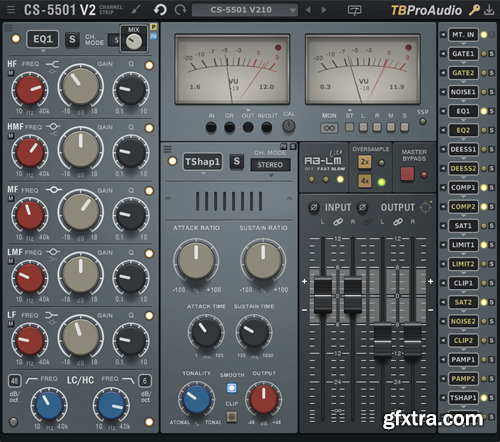Click the input left channel fader
The height and width of the screenshot is (442, 500).
click(323, 295)
